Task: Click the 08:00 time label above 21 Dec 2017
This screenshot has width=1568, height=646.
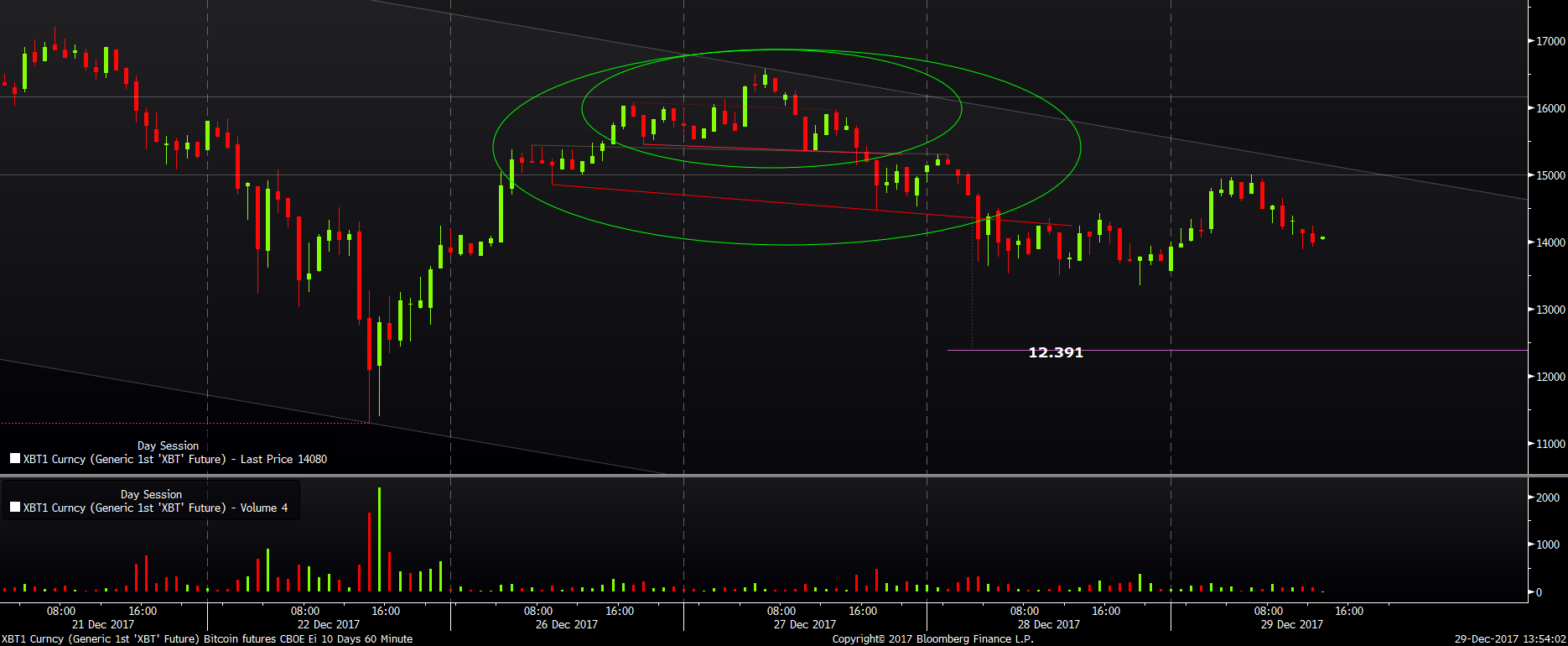Action: click(x=61, y=611)
